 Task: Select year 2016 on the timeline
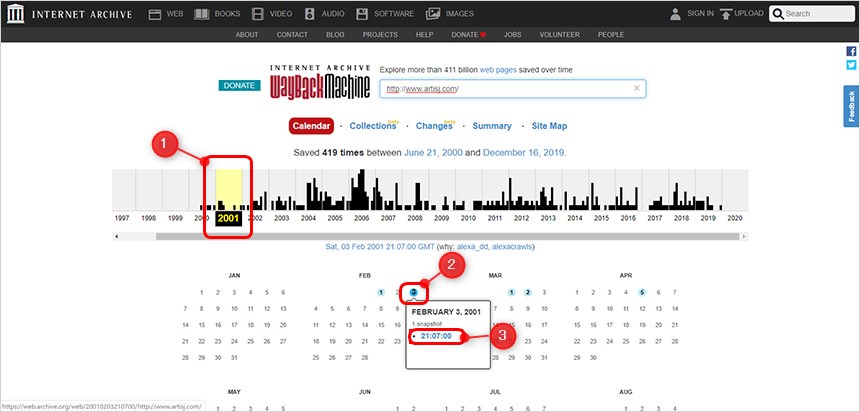628,218
